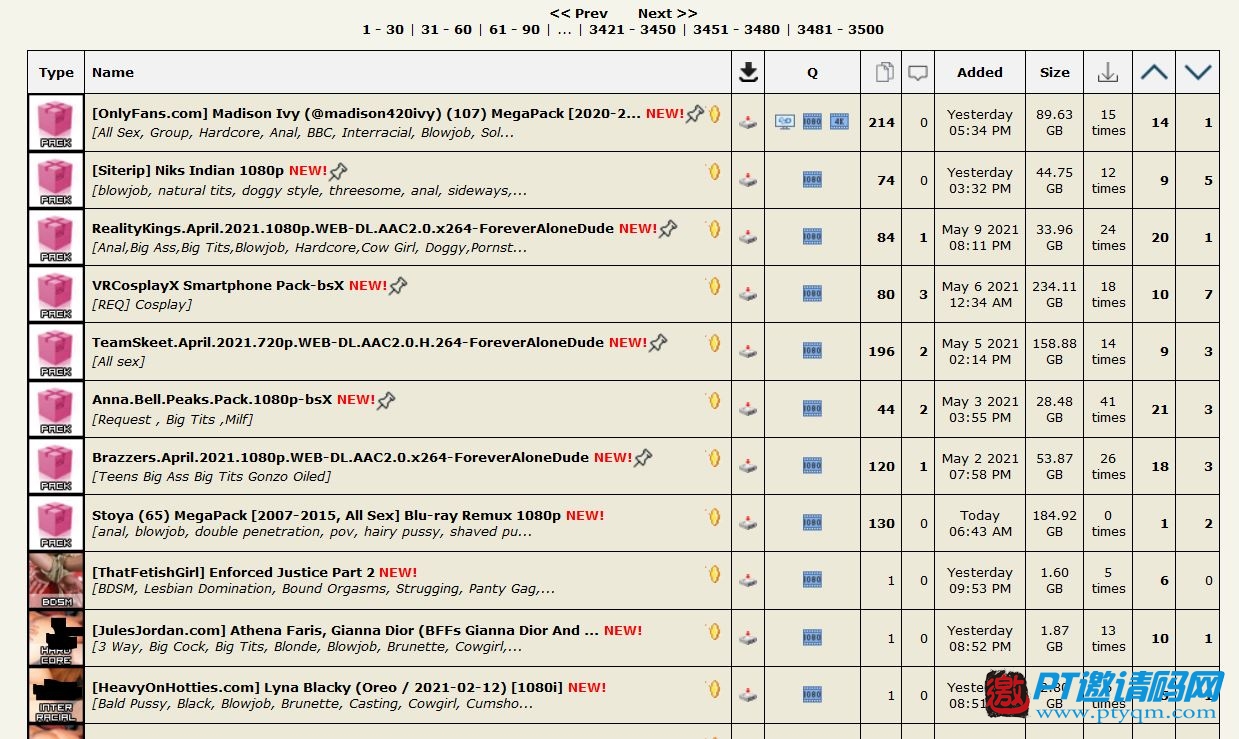Open the BDSM category thumbnail on ThatFetishGirl row
Image resolution: width=1239 pixels, height=739 pixels.
point(56,581)
